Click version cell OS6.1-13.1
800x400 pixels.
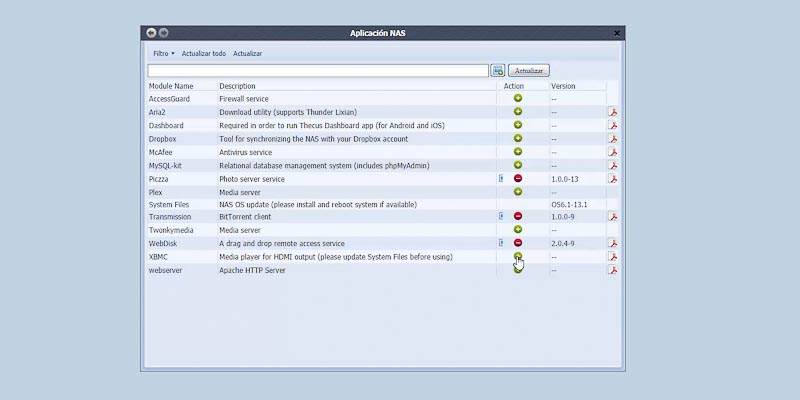(569, 205)
